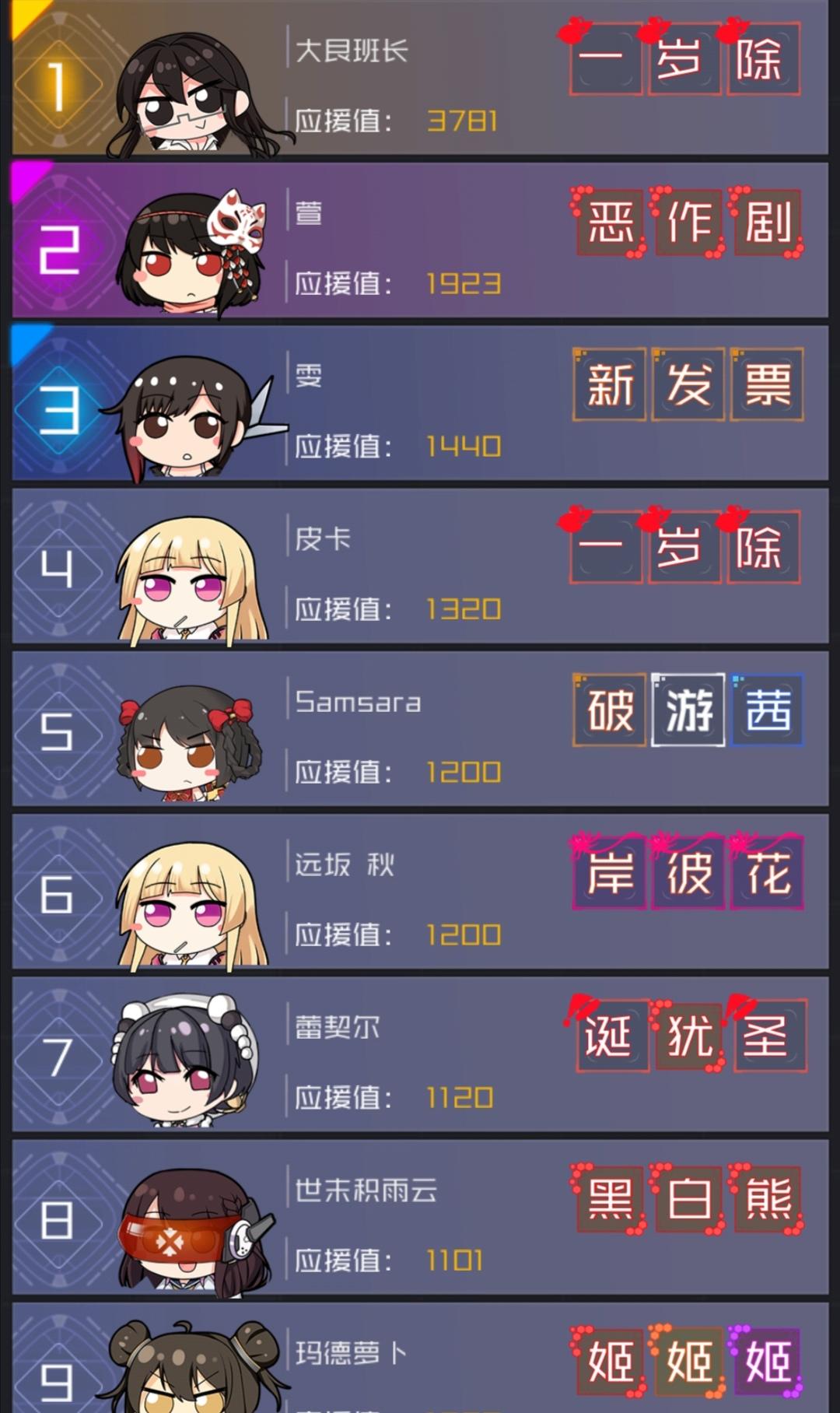
Task: Open the row for player 远坂 秋
Action: 420,892
